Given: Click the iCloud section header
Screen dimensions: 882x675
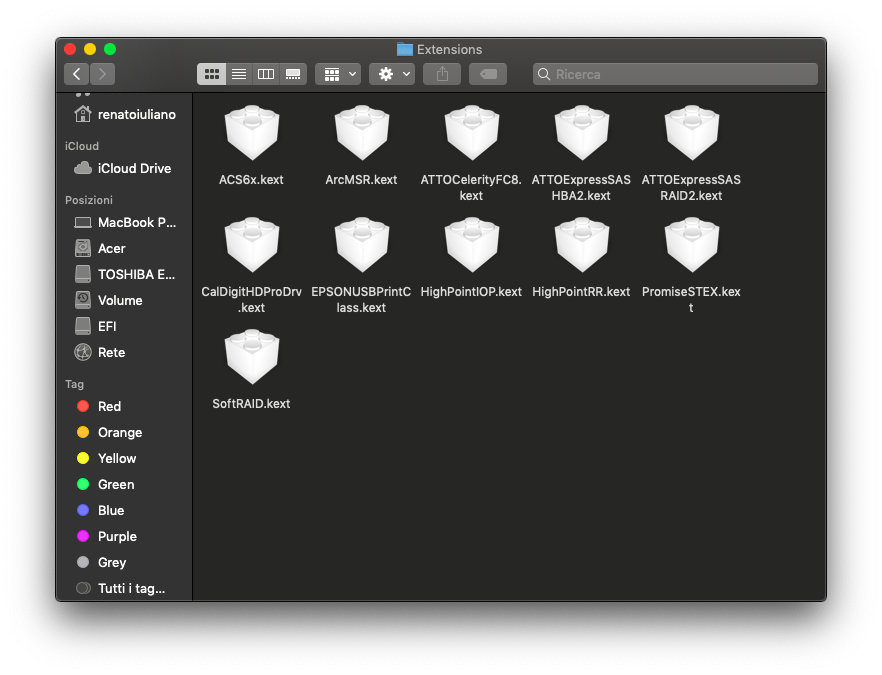Looking at the screenshot, I should click(82, 146).
